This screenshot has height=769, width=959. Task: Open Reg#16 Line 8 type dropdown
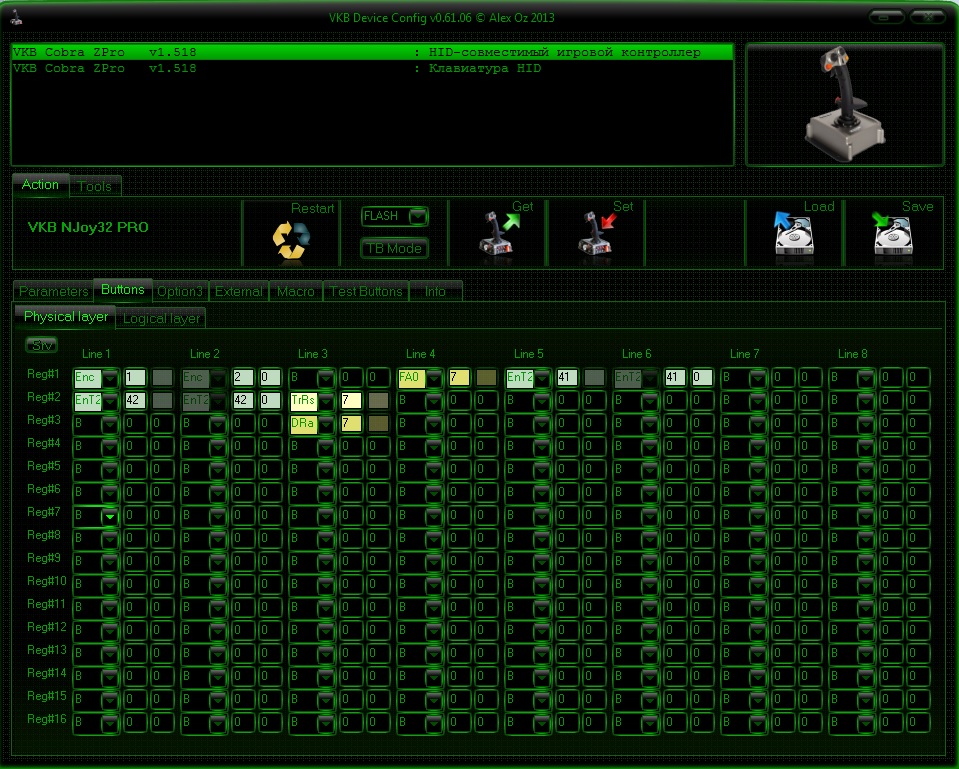(x=865, y=723)
